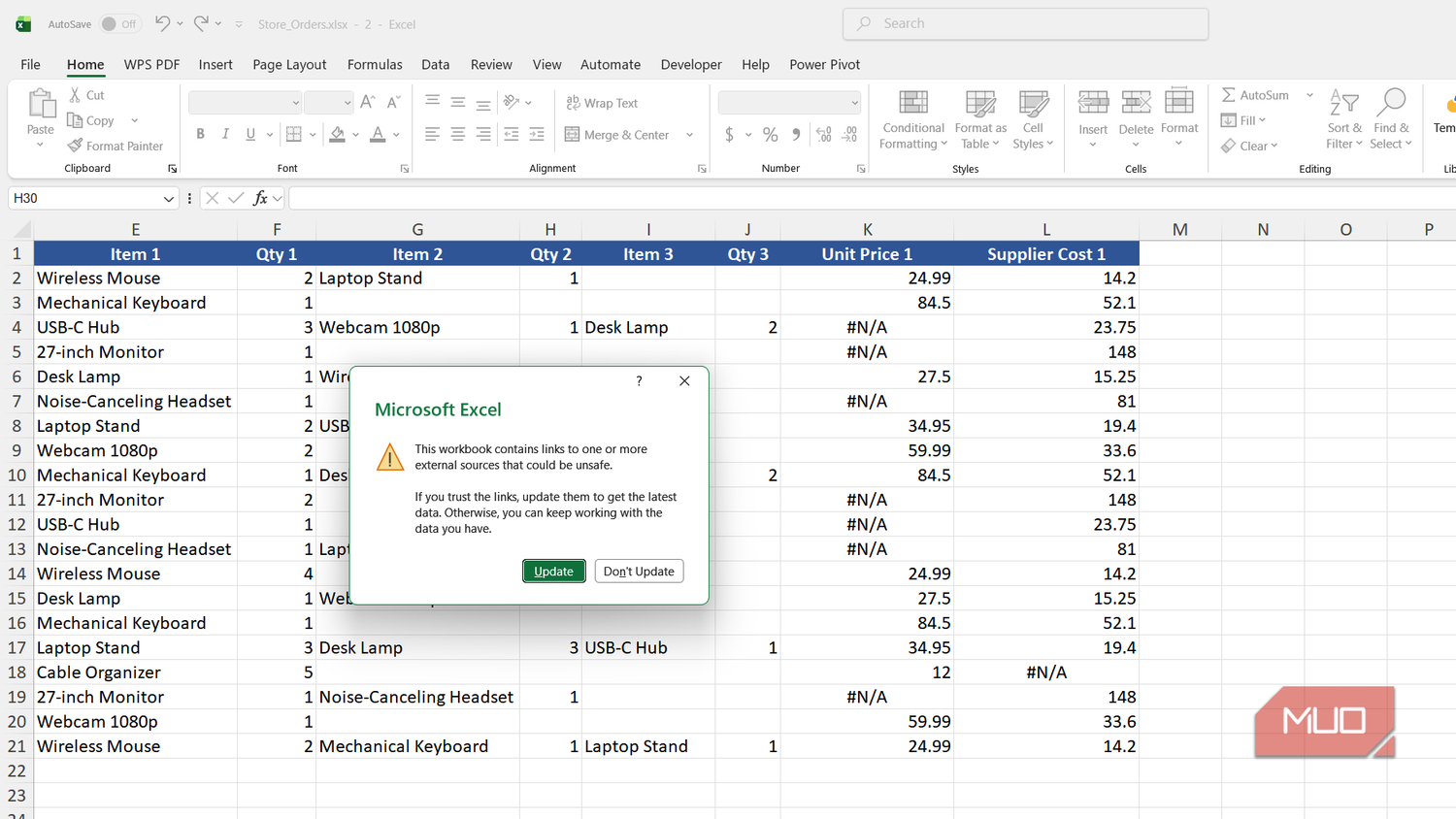This screenshot has height=819, width=1456.
Task: Click Decrease Decimal icon
Action: click(849, 134)
